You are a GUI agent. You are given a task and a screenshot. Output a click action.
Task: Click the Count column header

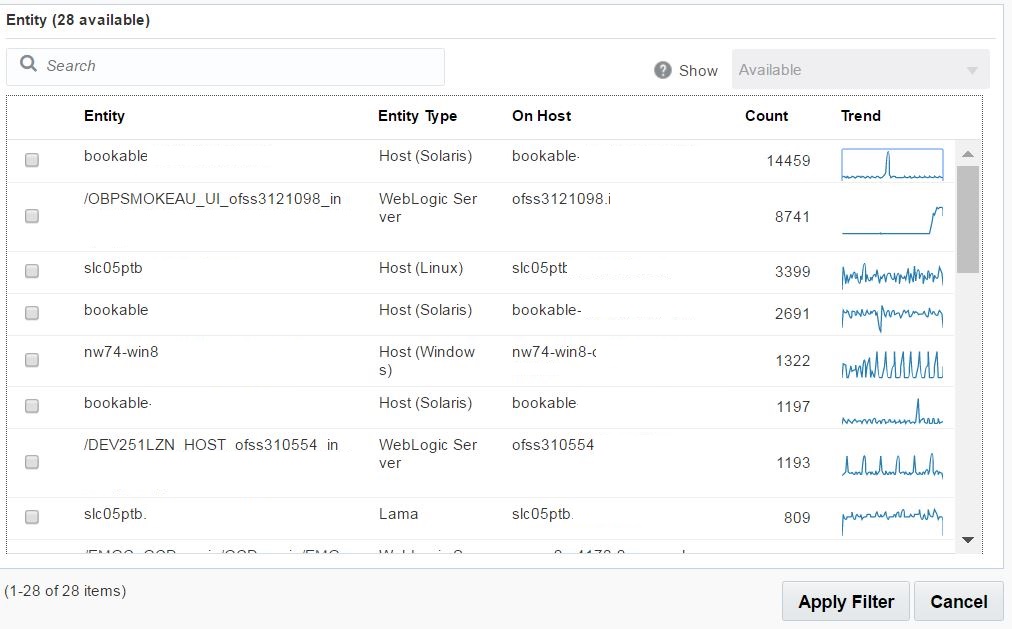766,116
